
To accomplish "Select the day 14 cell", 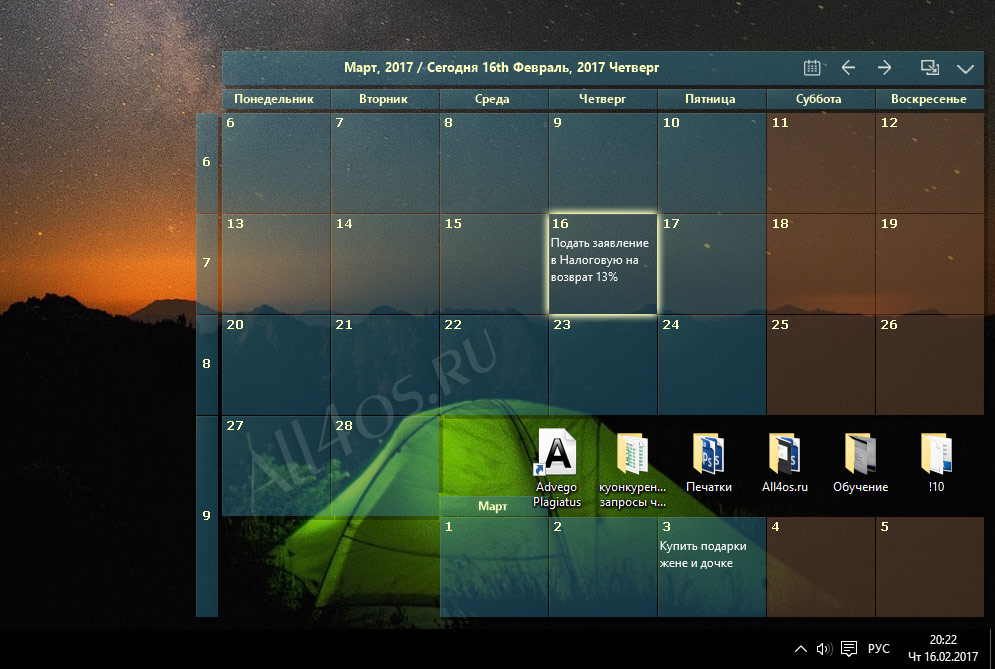I will [385, 263].
